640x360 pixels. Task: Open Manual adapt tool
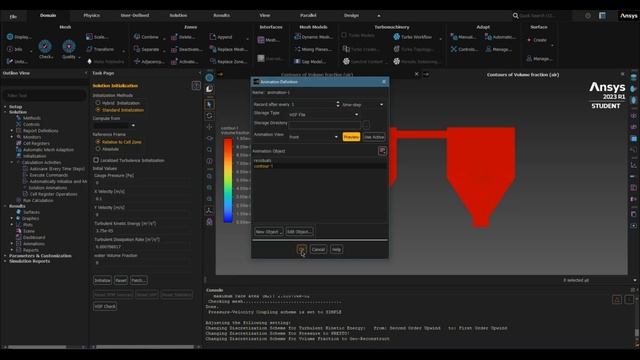point(463,37)
